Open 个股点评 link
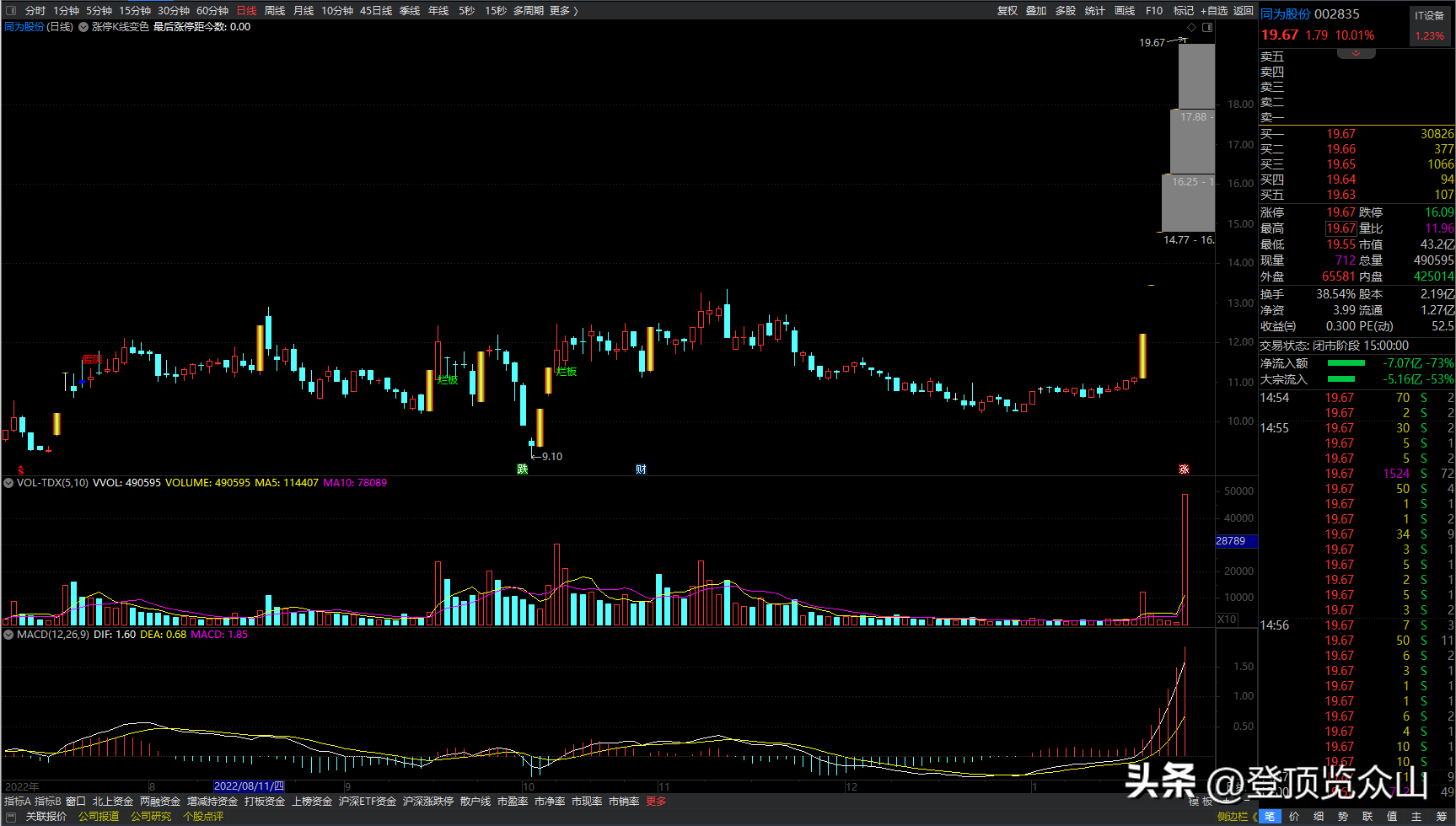The image size is (1456, 826). (203, 817)
